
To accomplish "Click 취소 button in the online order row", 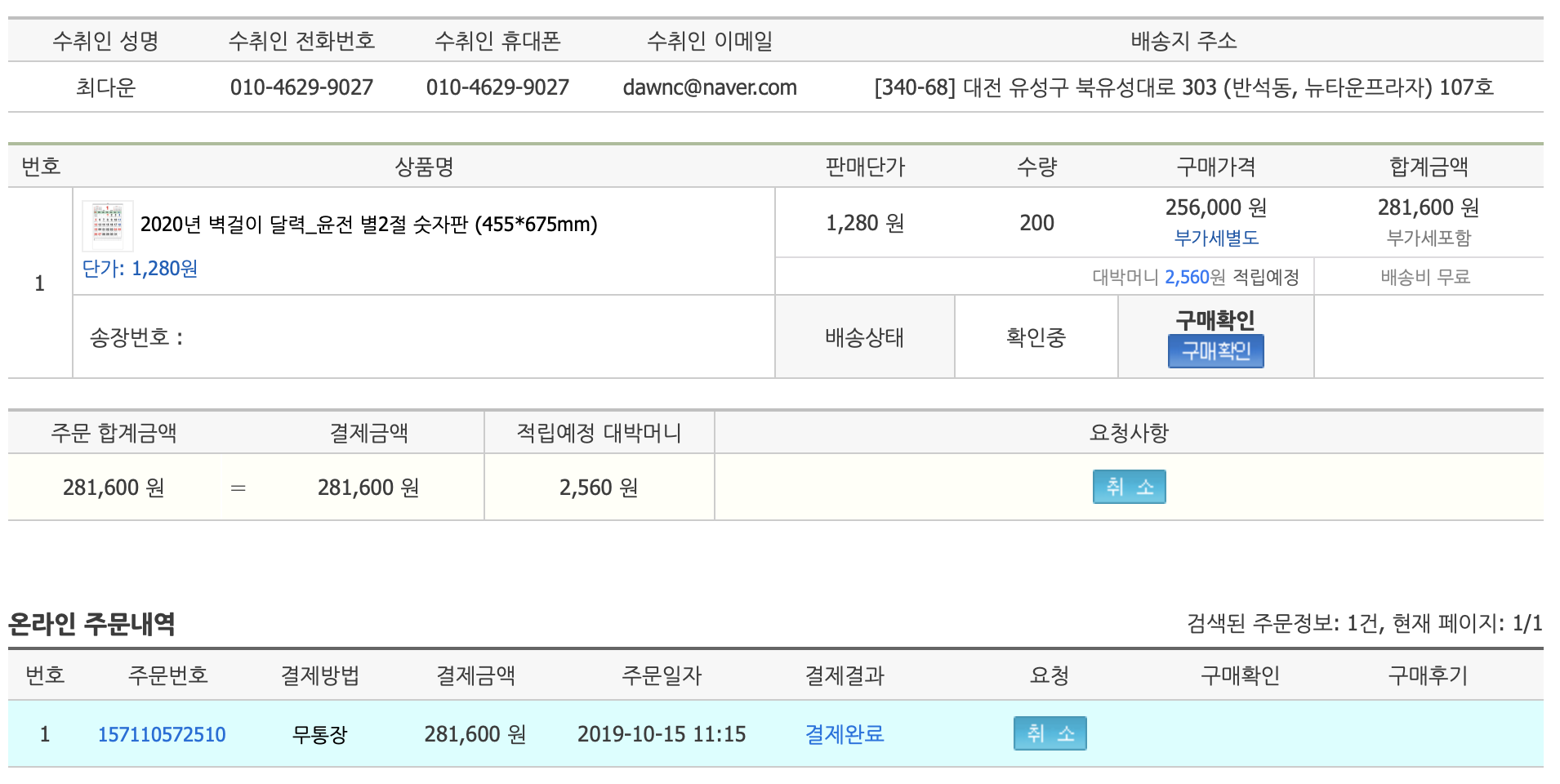I will 1050,733.
